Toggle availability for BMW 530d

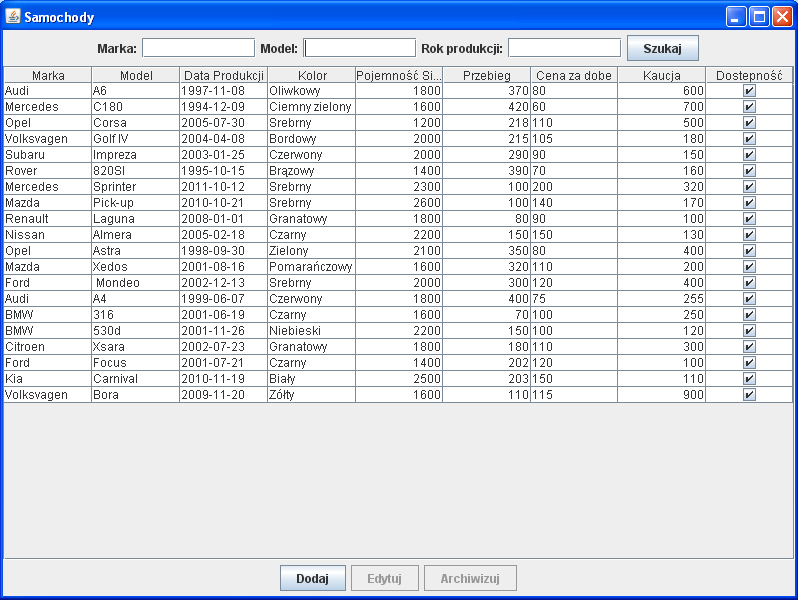click(x=749, y=331)
